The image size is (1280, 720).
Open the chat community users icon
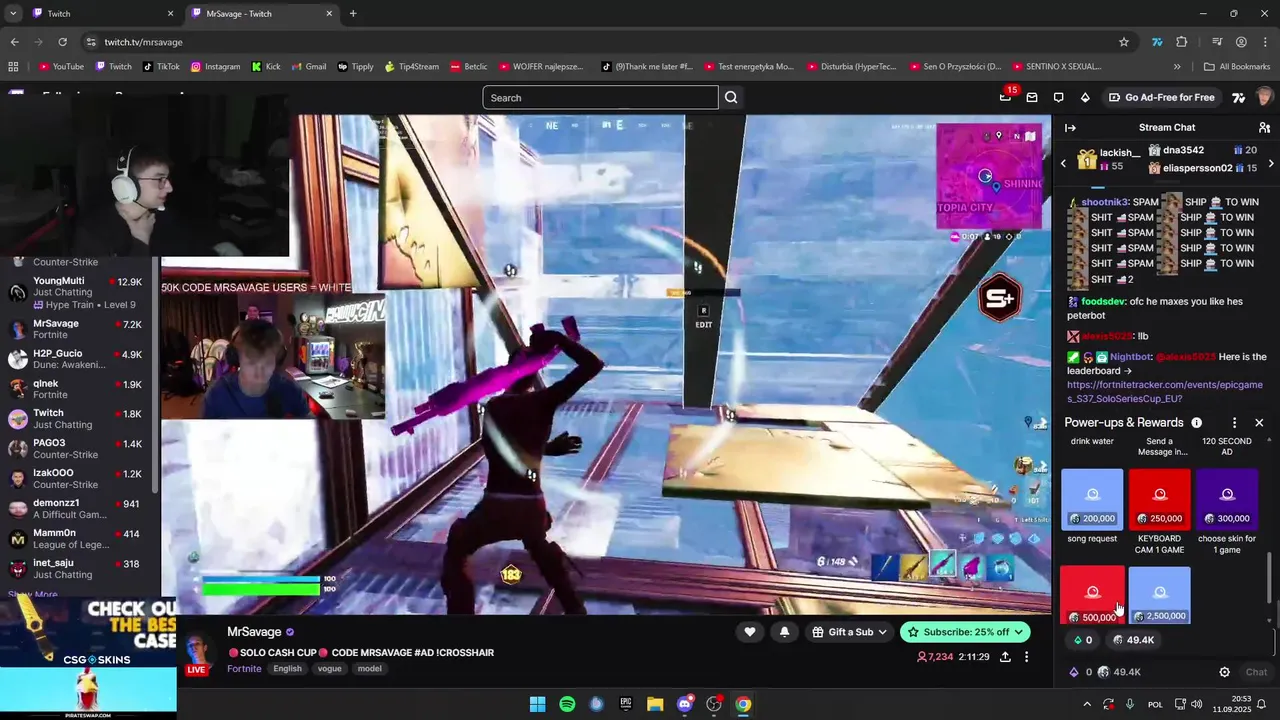1264,128
